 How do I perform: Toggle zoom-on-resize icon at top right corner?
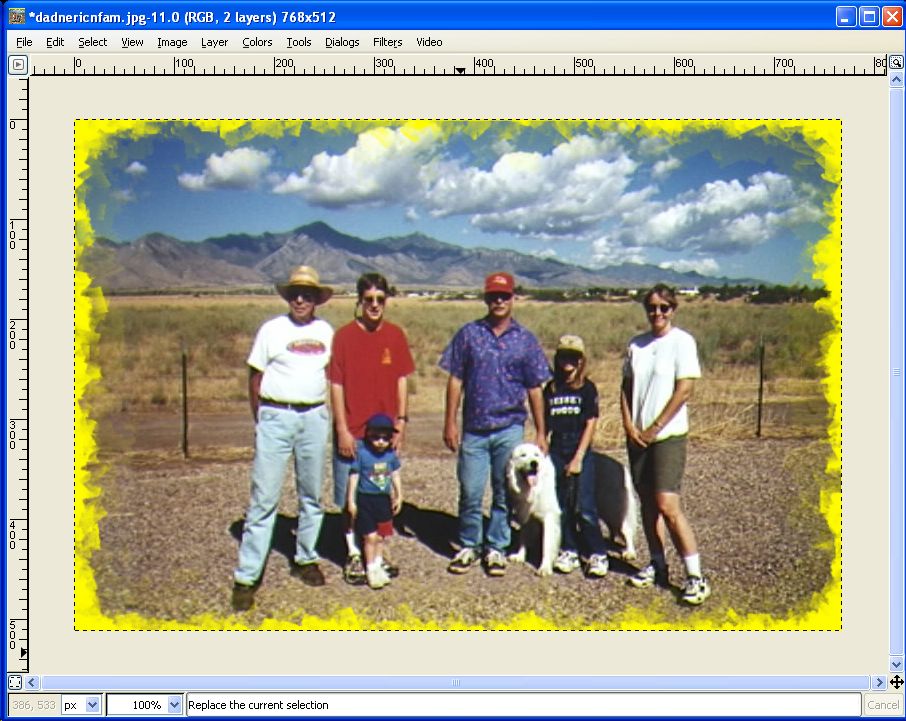[x=896, y=62]
